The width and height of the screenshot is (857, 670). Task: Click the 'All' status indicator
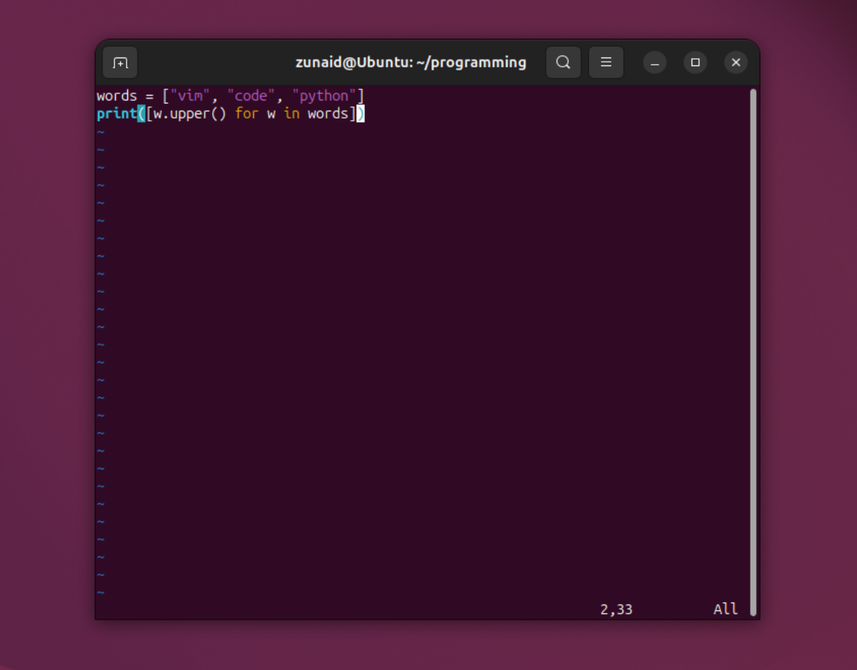coord(725,609)
